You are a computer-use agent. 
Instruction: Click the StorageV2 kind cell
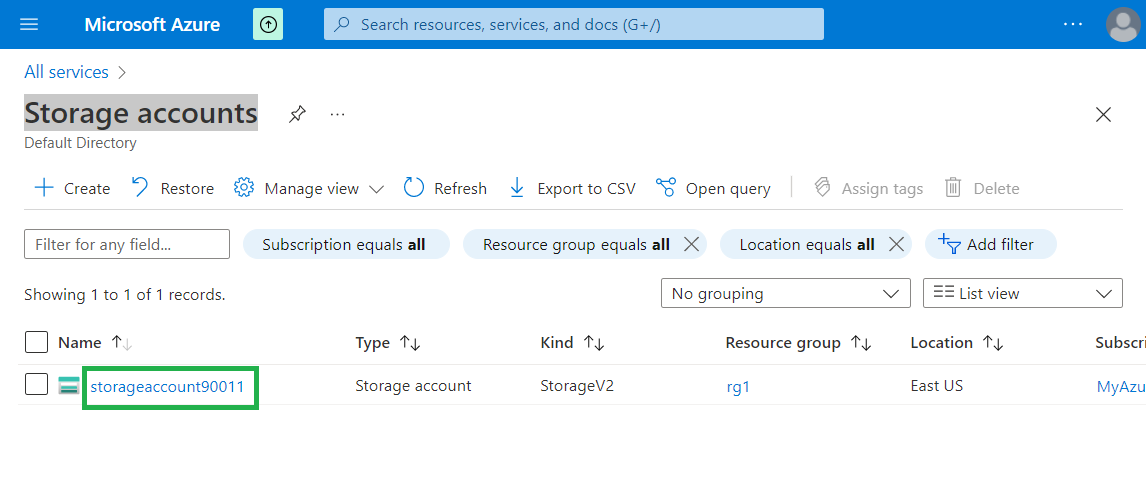point(577,385)
